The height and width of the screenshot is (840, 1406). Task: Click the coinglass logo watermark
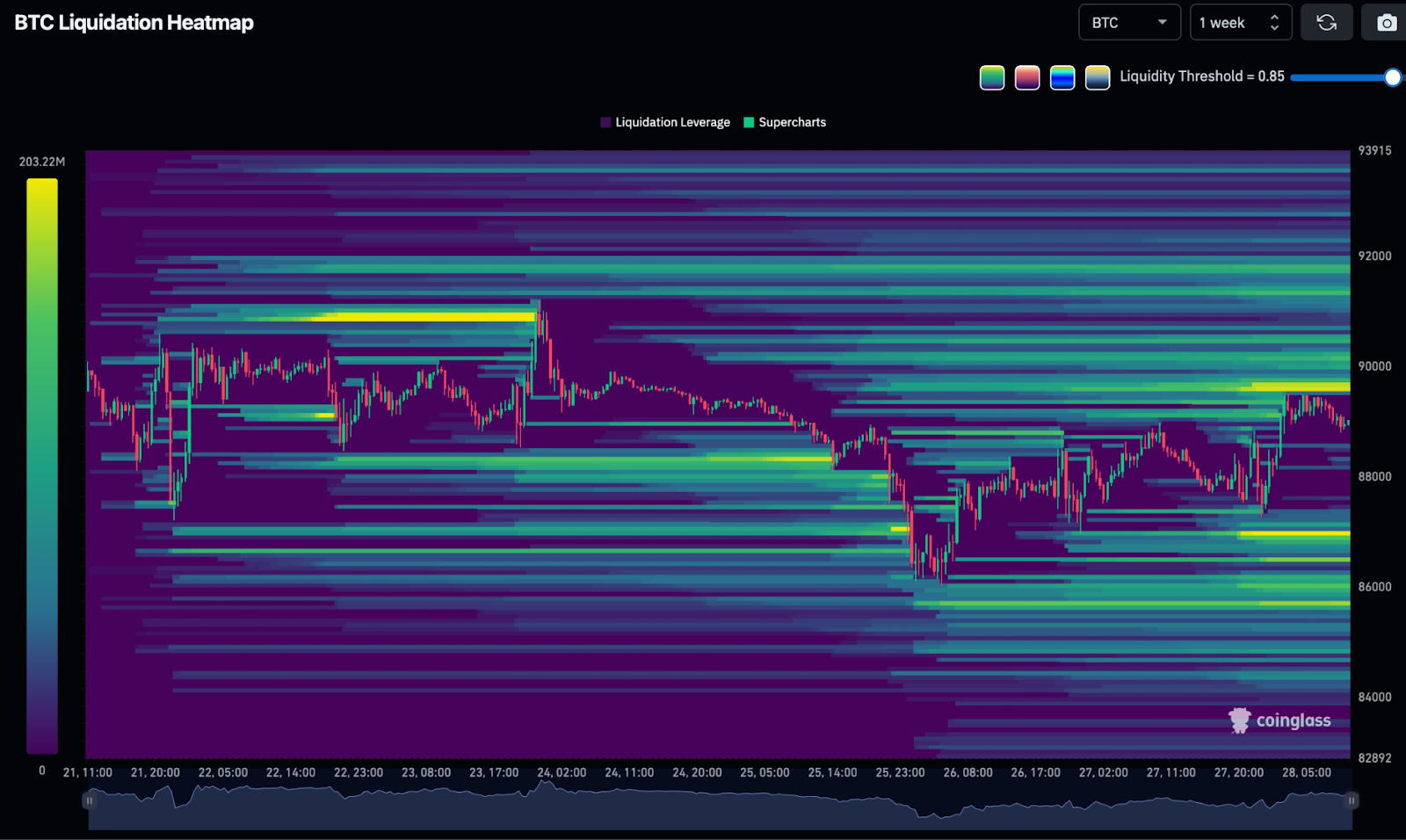[1279, 721]
